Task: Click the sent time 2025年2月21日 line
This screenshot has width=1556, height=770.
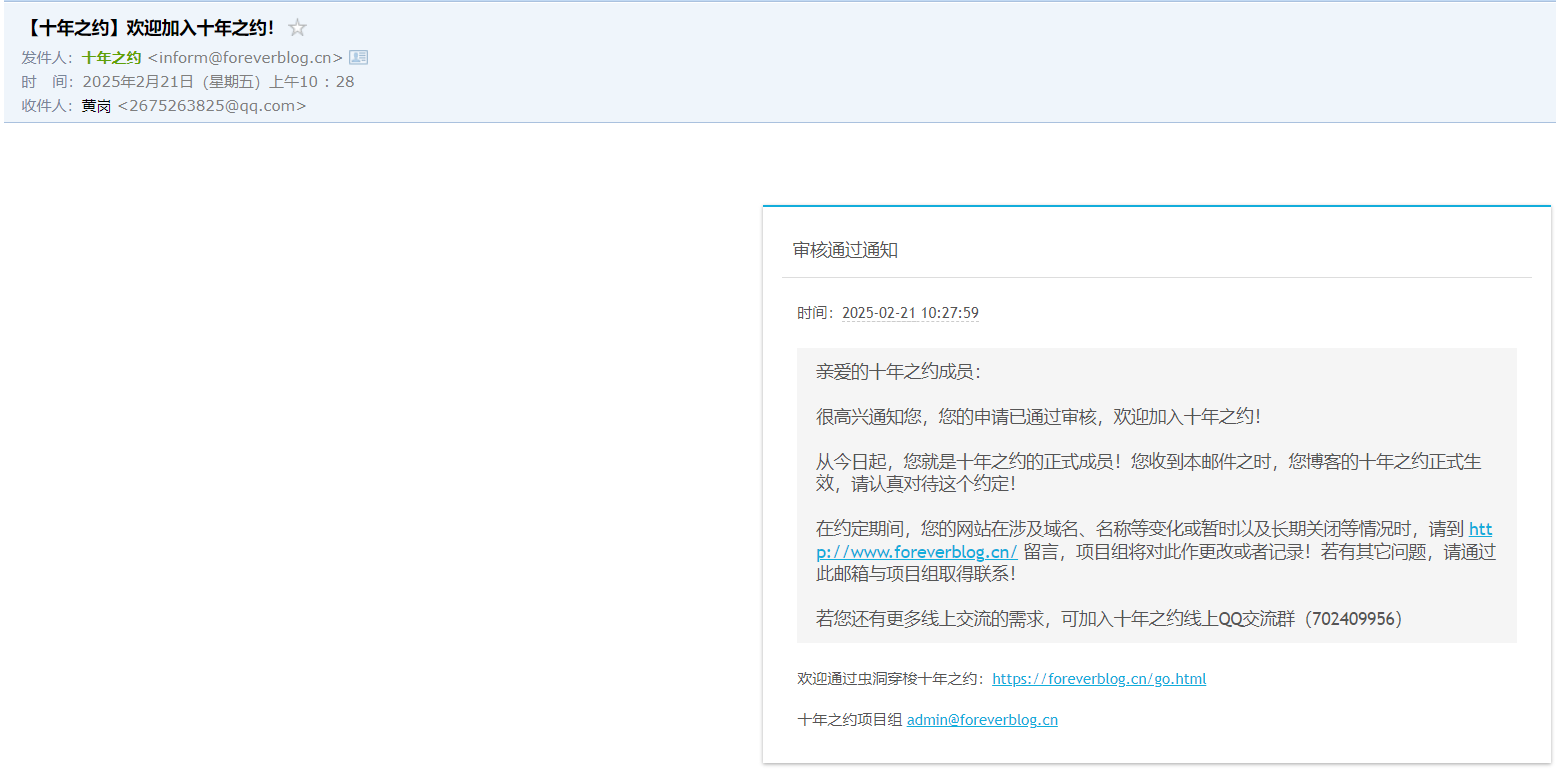Action: coord(218,82)
